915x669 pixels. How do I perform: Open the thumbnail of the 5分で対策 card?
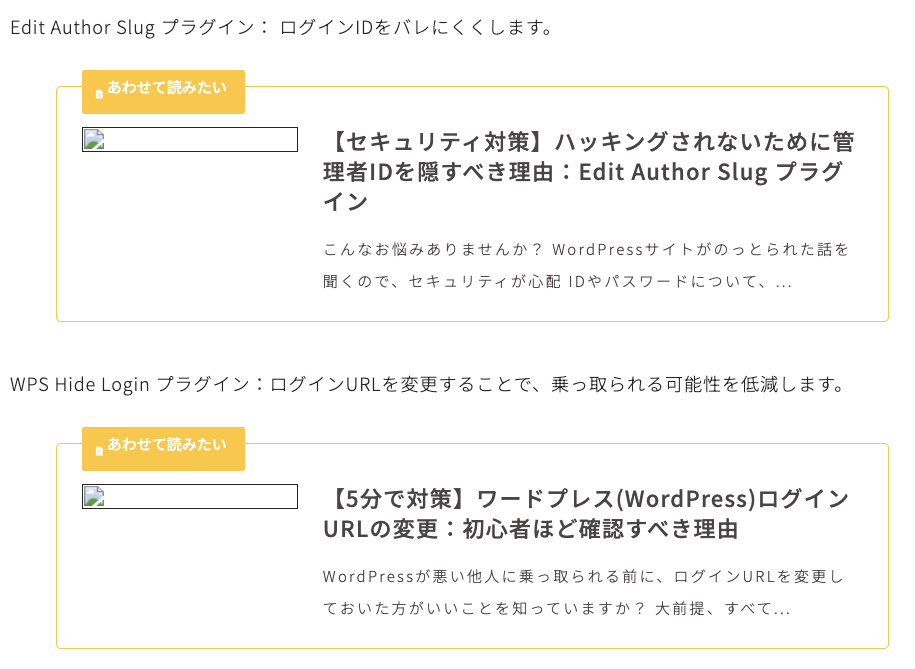190,497
